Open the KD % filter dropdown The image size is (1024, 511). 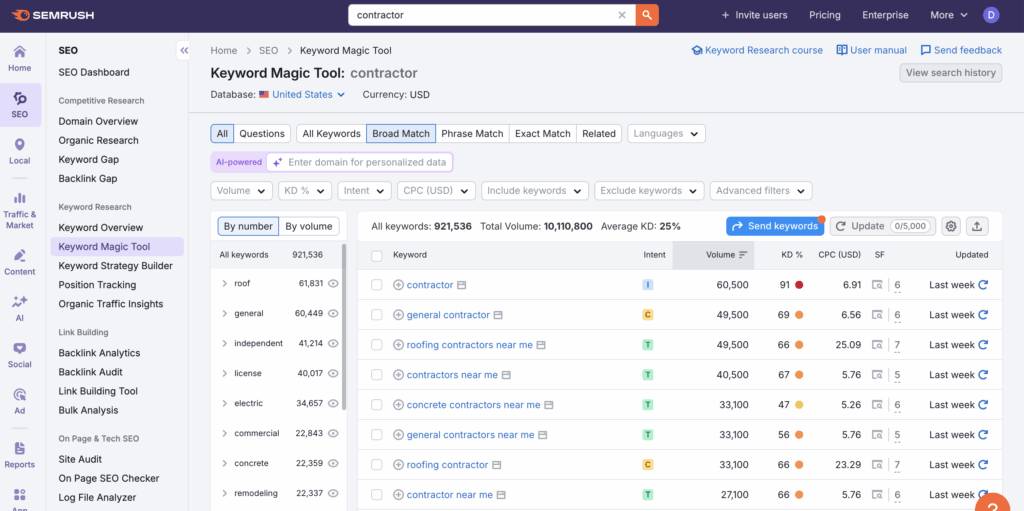tap(305, 191)
